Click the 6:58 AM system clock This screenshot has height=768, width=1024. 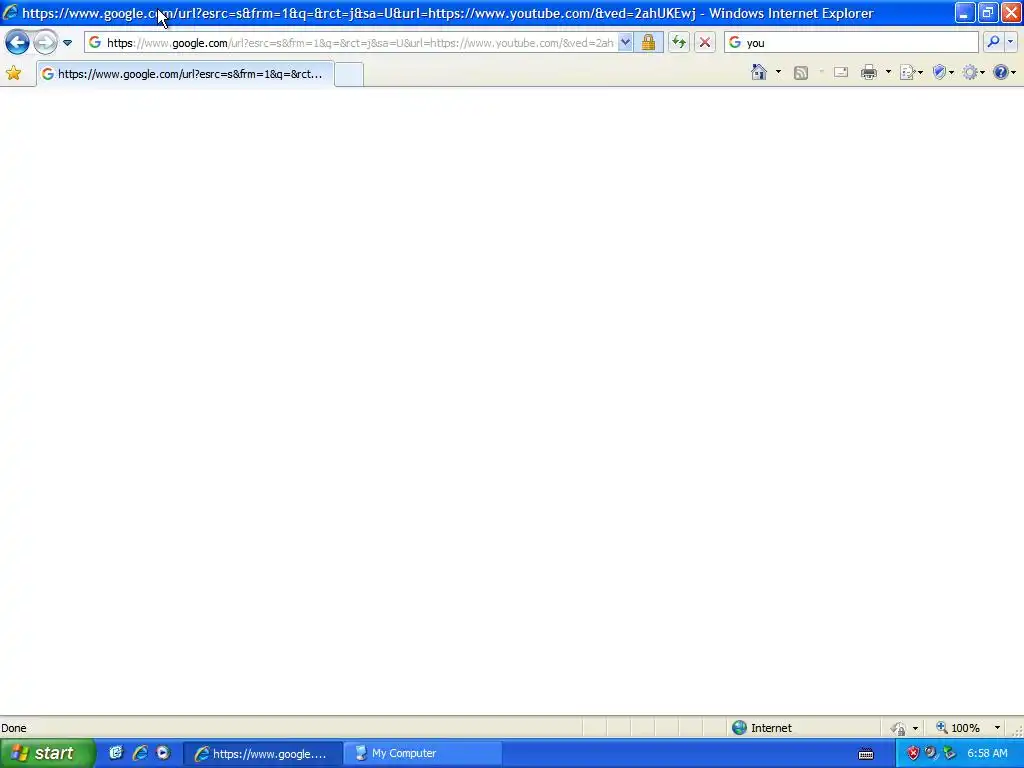click(x=987, y=754)
